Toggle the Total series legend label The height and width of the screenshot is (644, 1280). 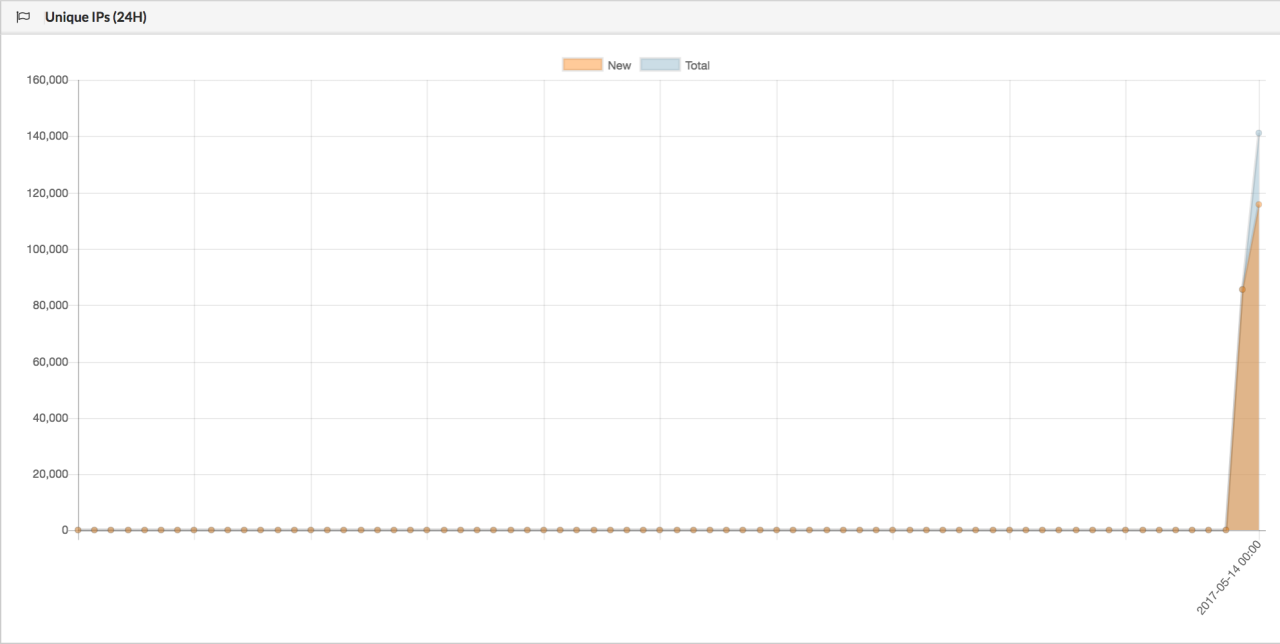tap(697, 65)
